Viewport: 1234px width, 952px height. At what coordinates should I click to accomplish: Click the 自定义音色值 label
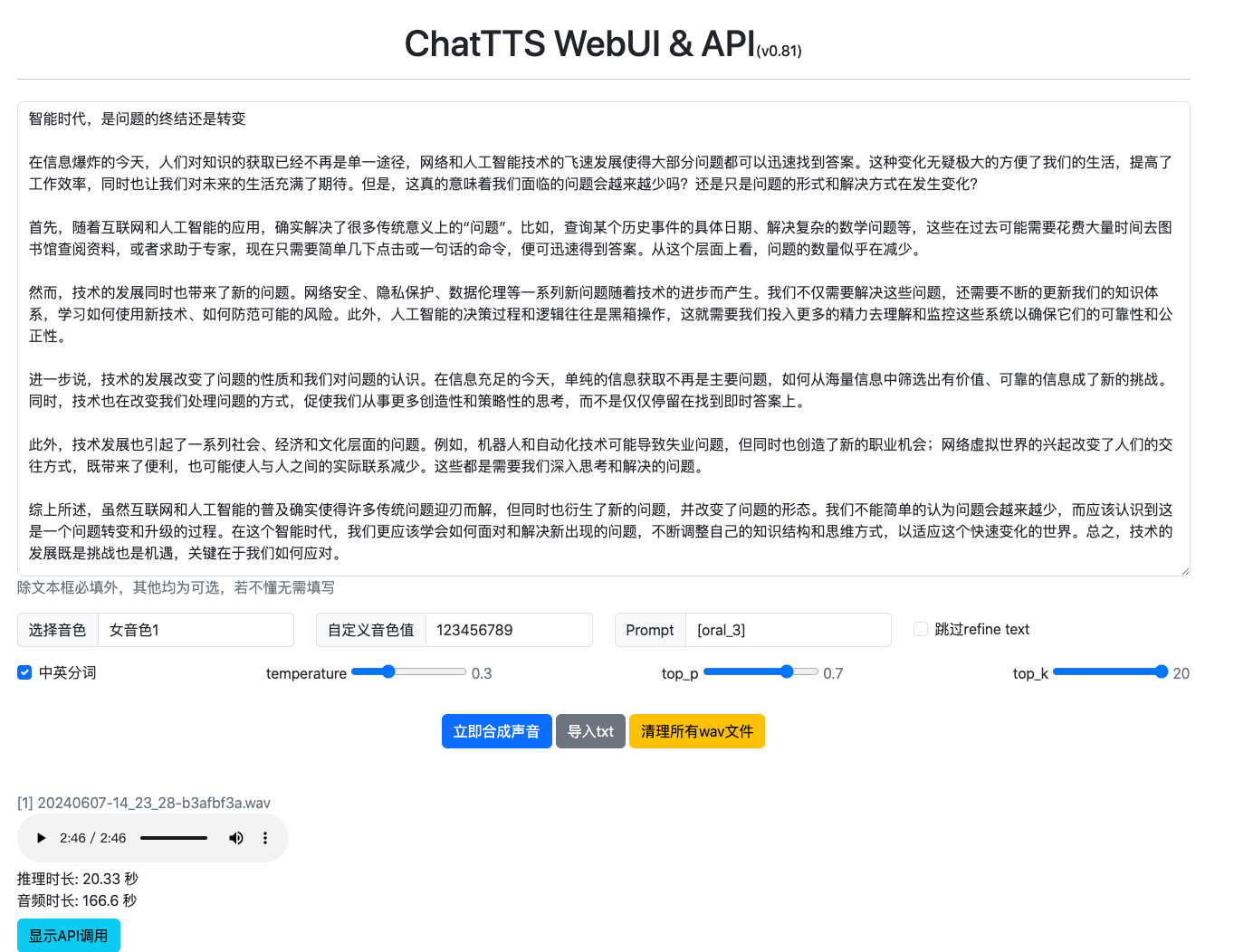tap(370, 630)
